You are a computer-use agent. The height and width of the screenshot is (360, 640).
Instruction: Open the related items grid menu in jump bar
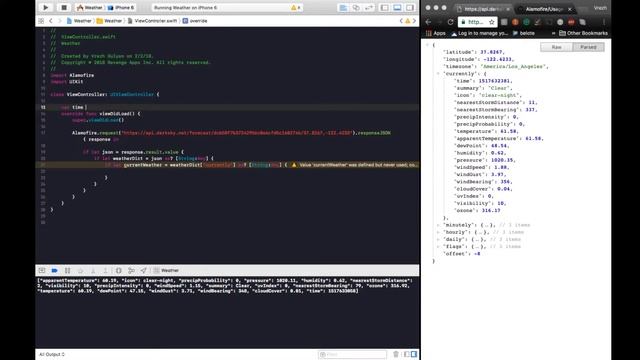41,20
